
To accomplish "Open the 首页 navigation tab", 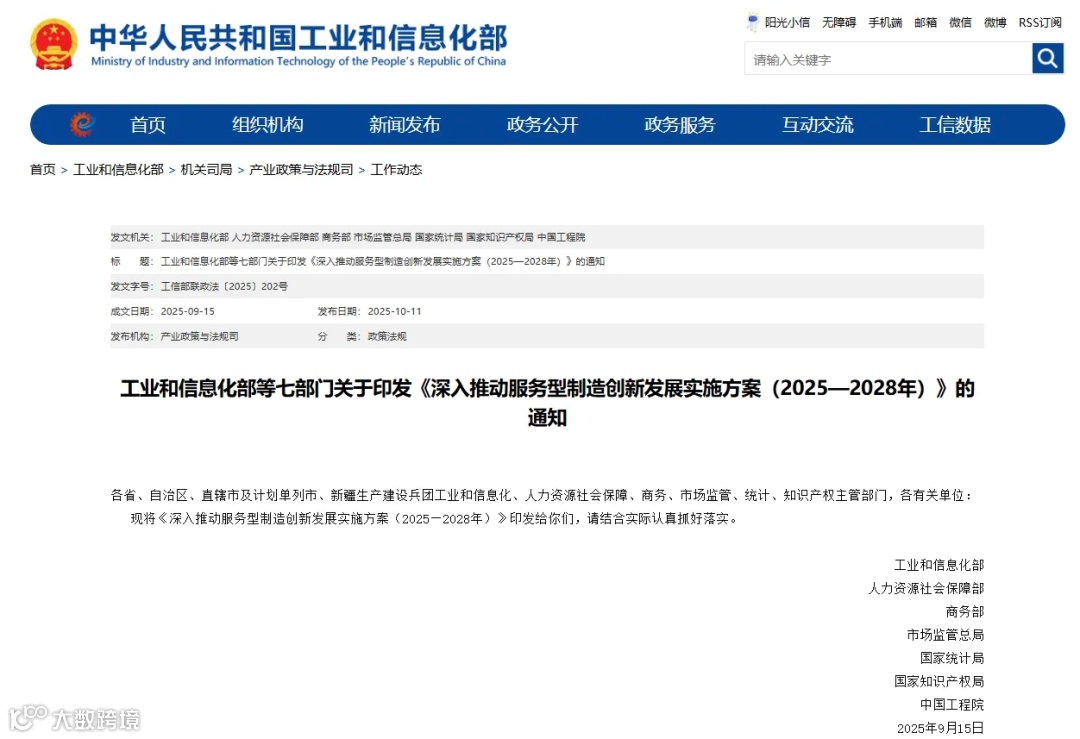I will (x=148, y=125).
